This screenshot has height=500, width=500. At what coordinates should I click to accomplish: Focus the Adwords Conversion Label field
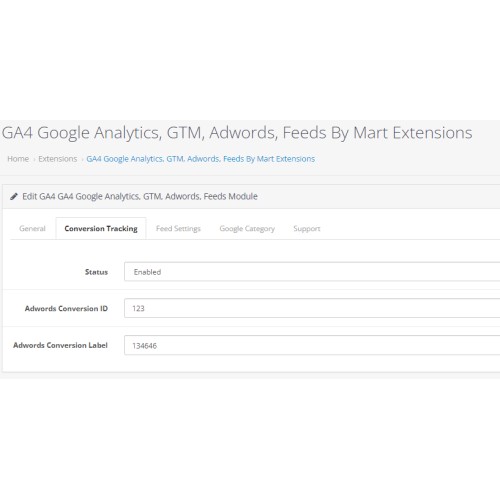(312, 345)
